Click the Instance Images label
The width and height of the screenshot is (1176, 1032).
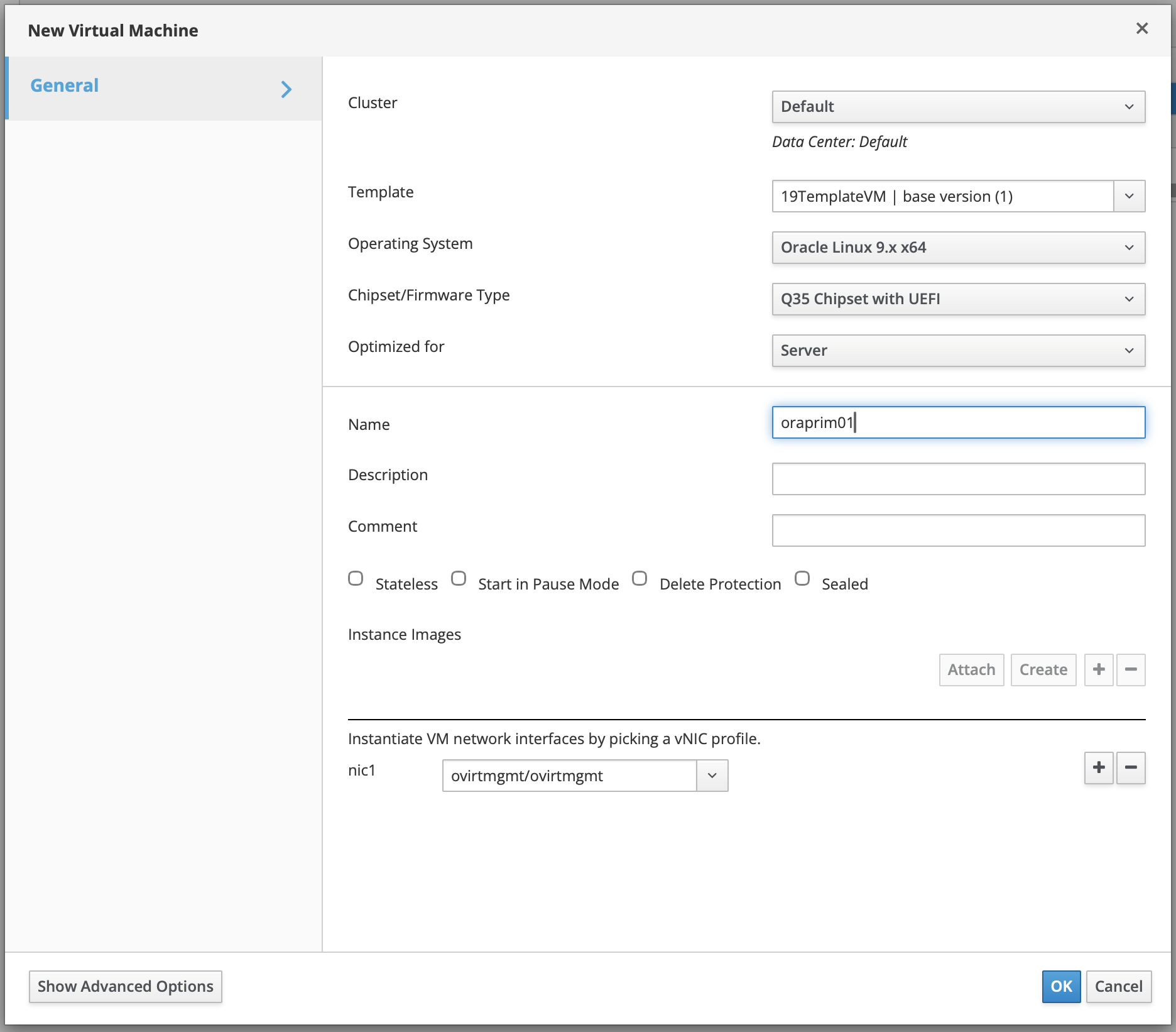(x=405, y=635)
